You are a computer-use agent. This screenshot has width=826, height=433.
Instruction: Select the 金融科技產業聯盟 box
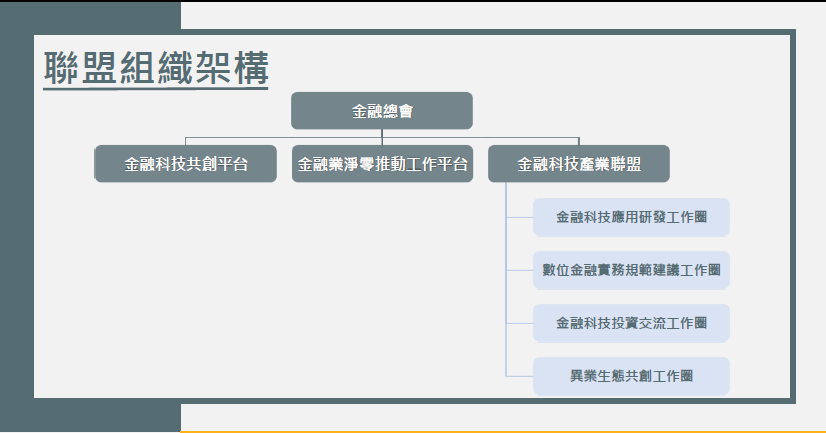(579, 164)
